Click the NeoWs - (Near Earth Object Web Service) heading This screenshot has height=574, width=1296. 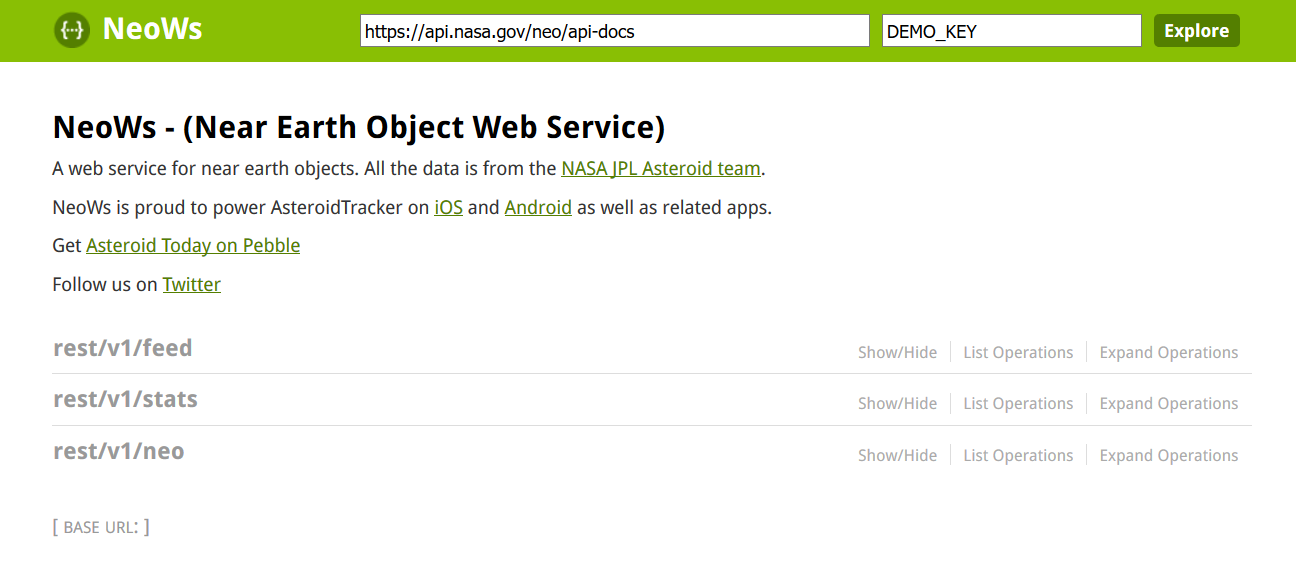(359, 127)
